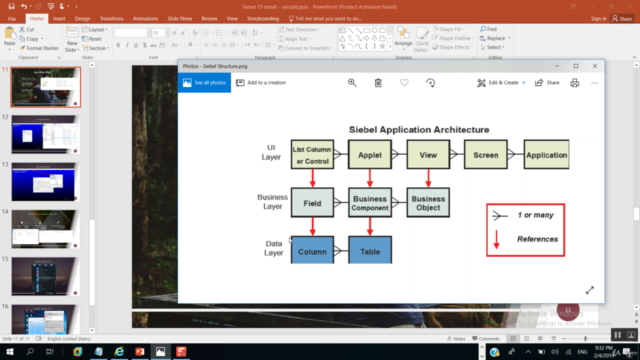Click Add to a creation
The image size is (640, 360).
click(261, 83)
